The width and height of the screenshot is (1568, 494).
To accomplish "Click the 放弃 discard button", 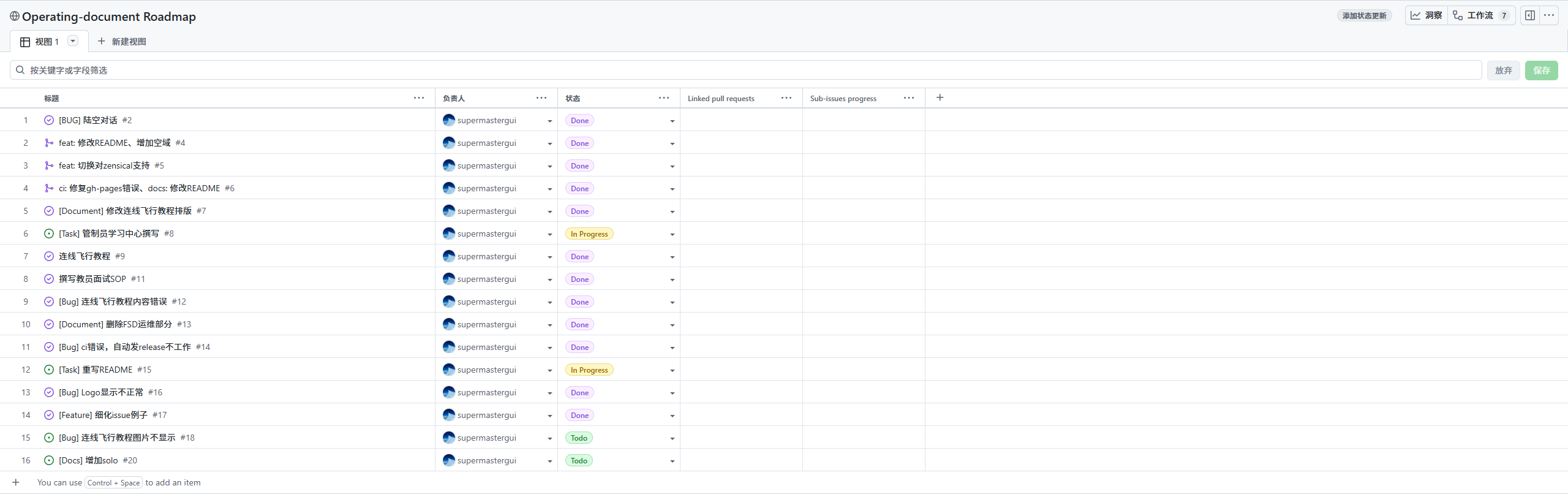I will (1503, 70).
